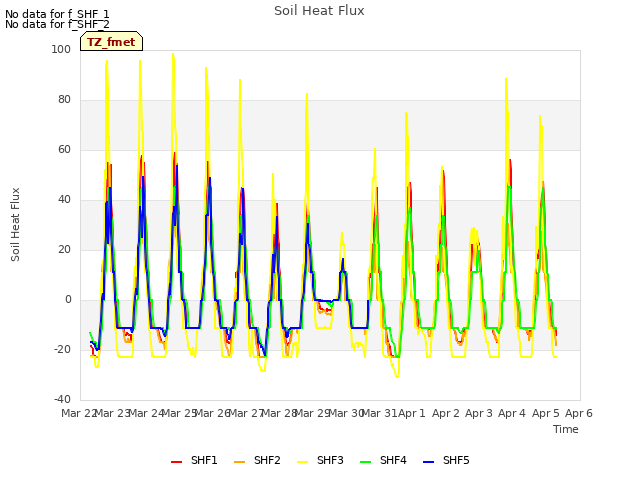
Task: Select the SHF1 legend label
Action: click(204, 460)
